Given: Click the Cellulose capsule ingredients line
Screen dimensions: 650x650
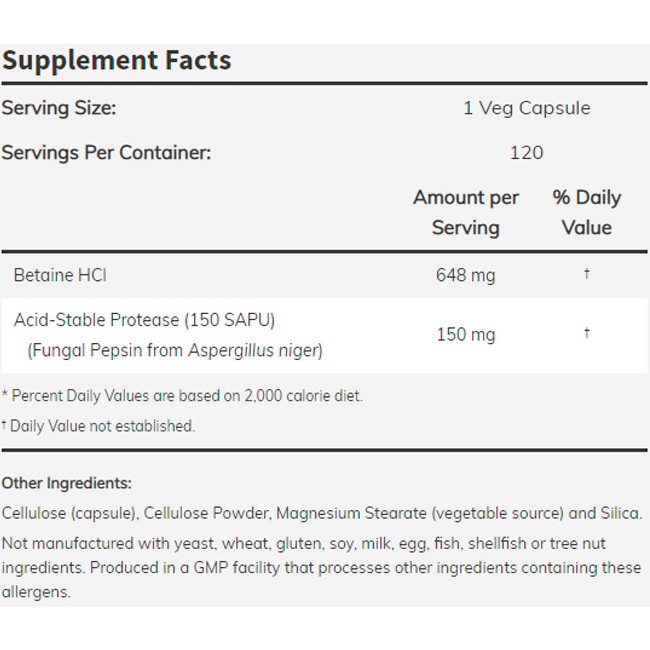Looking at the screenshot, I should (x=322, y=514).
